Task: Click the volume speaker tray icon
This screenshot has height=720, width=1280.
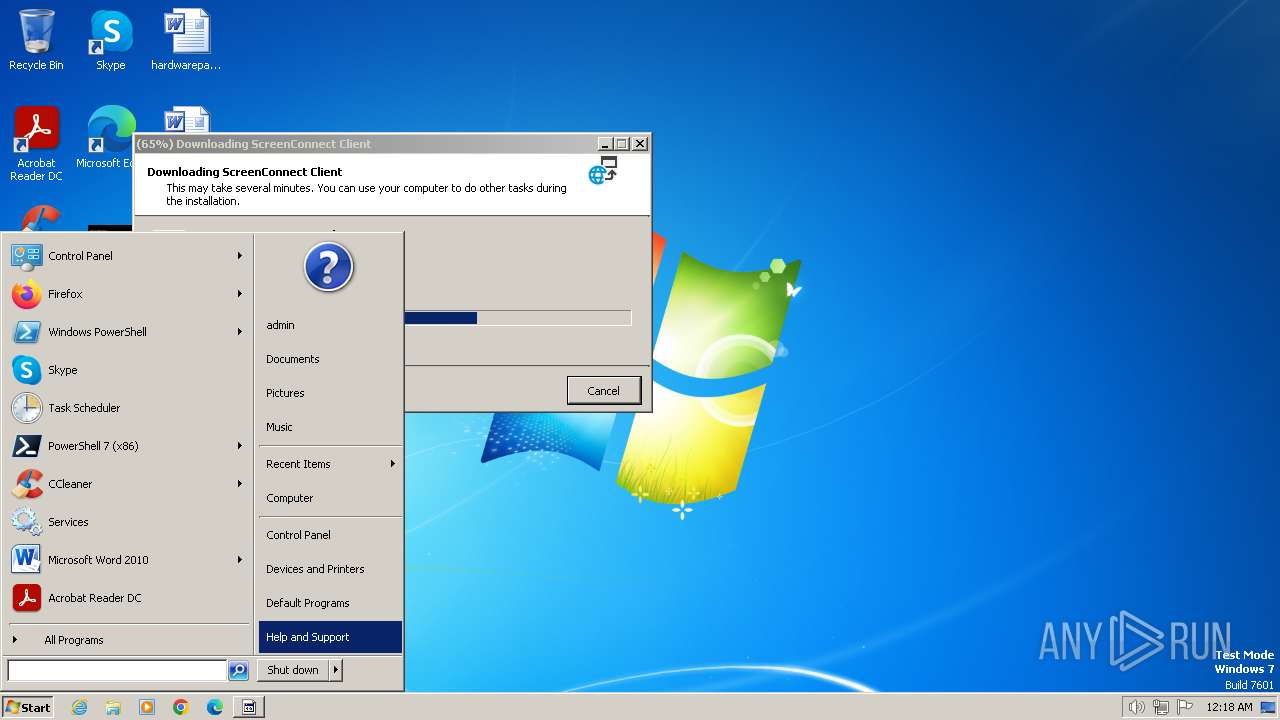Action: tap(1136, 707)
